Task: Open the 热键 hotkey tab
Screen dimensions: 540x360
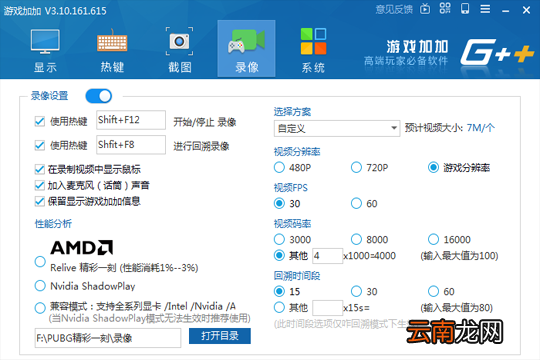Action: click(112, 50)
